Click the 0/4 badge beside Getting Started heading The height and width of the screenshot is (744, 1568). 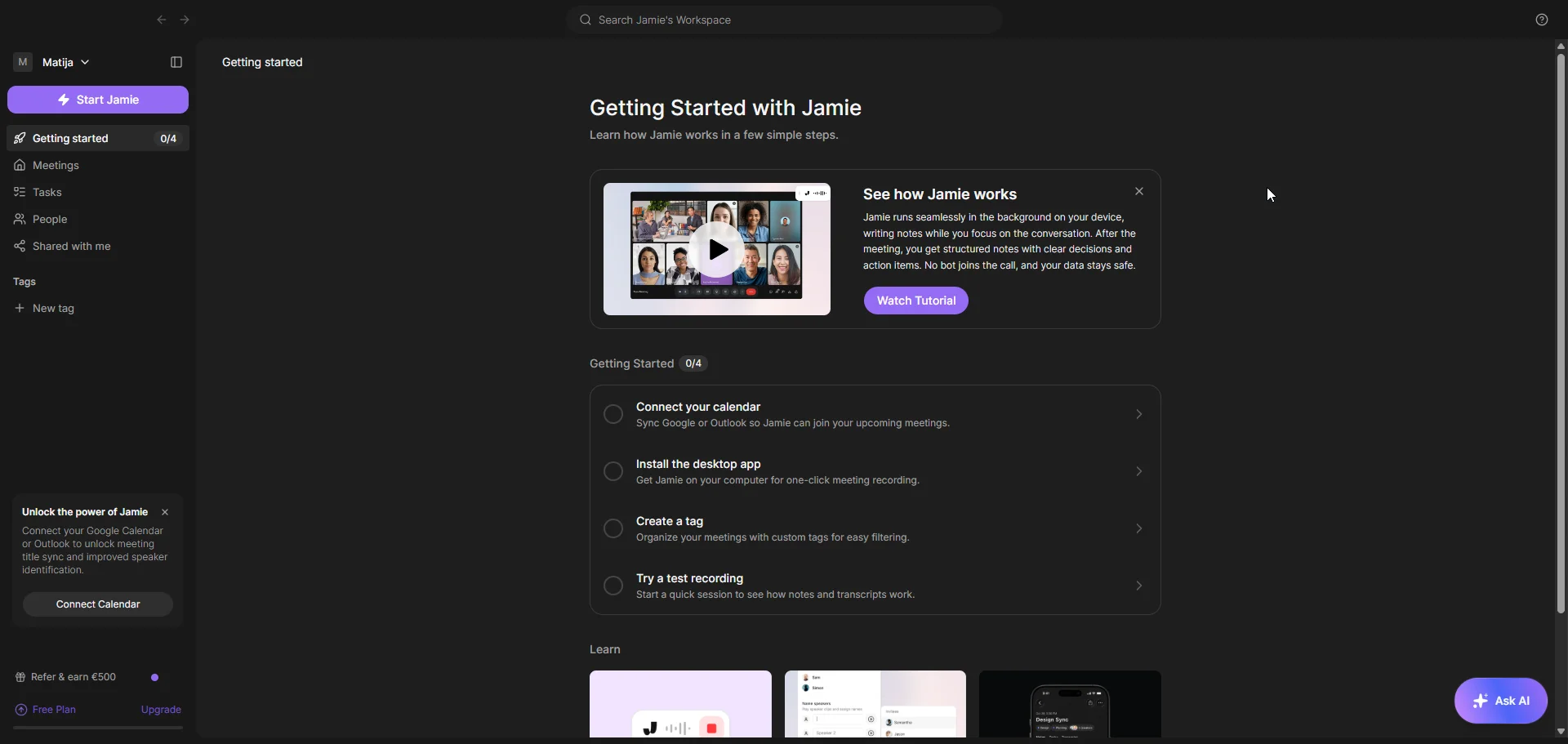pyautogui.click(x=693, y=363)
